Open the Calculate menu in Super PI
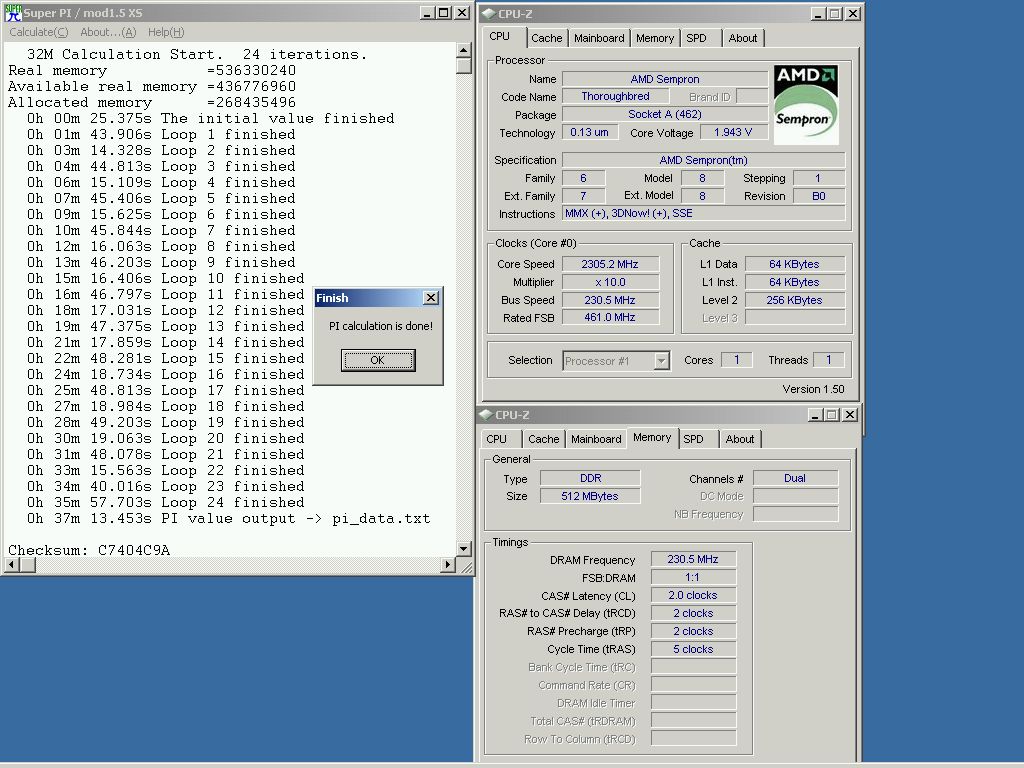1024x768 pixels. [x=39, y=32]
